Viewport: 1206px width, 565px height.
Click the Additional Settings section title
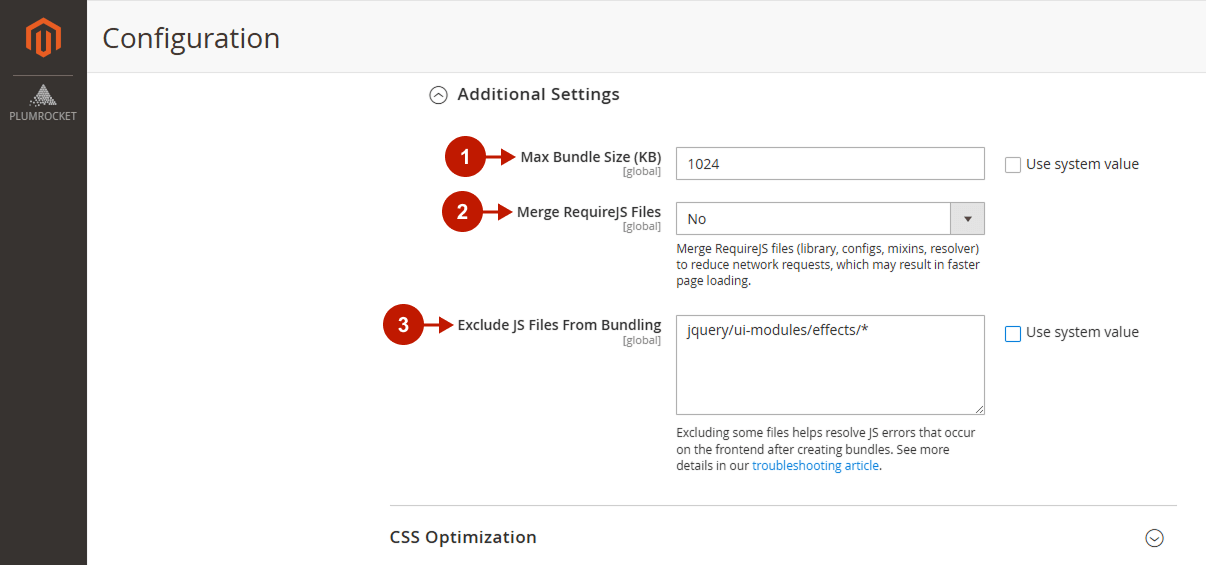tap(538, 94)
